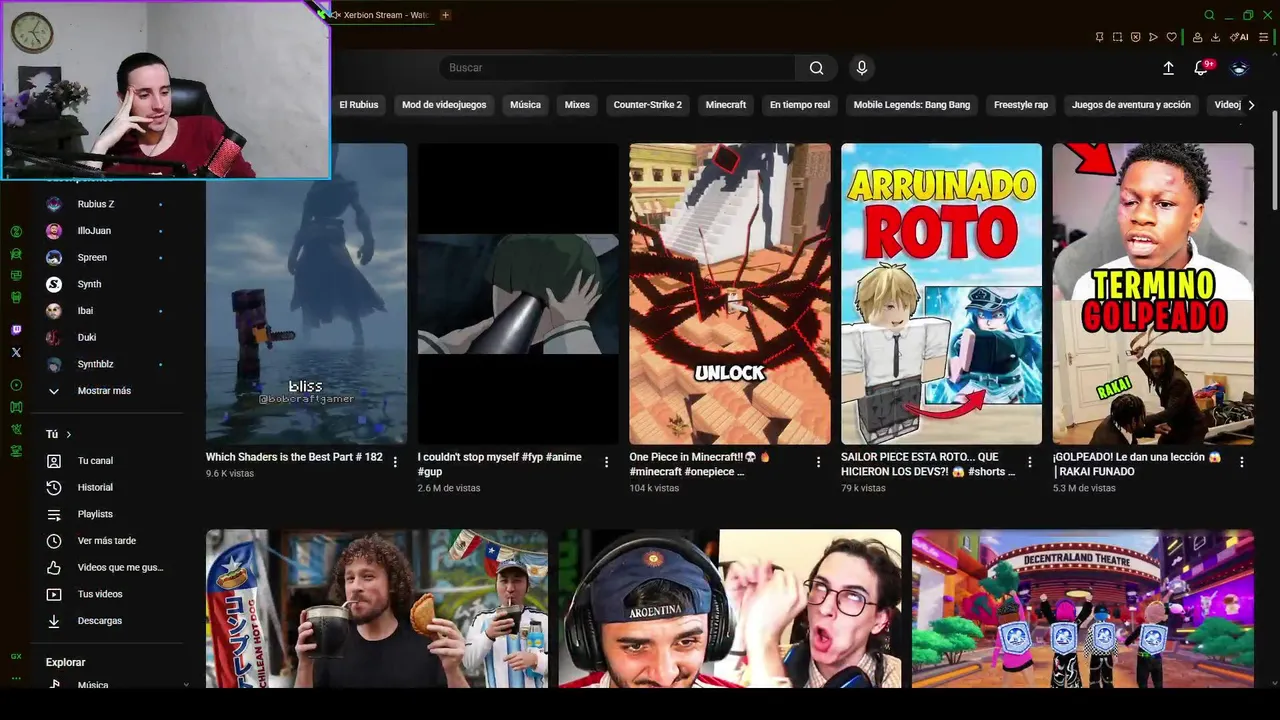Open sidebar three-dots setup menu

point(16,678)
